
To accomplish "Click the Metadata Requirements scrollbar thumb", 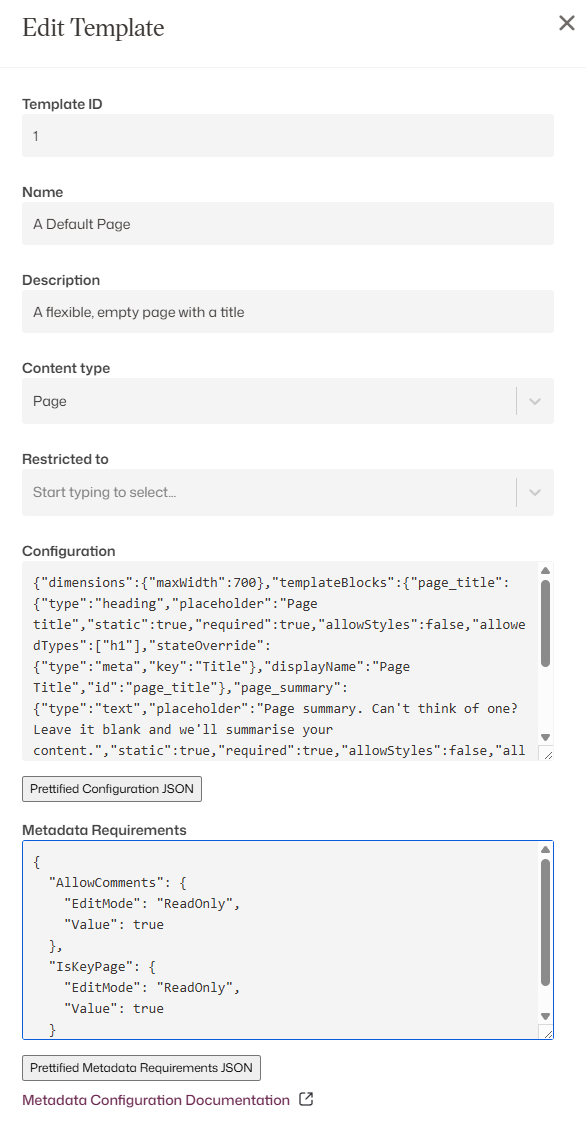I will tap(545, 923).
